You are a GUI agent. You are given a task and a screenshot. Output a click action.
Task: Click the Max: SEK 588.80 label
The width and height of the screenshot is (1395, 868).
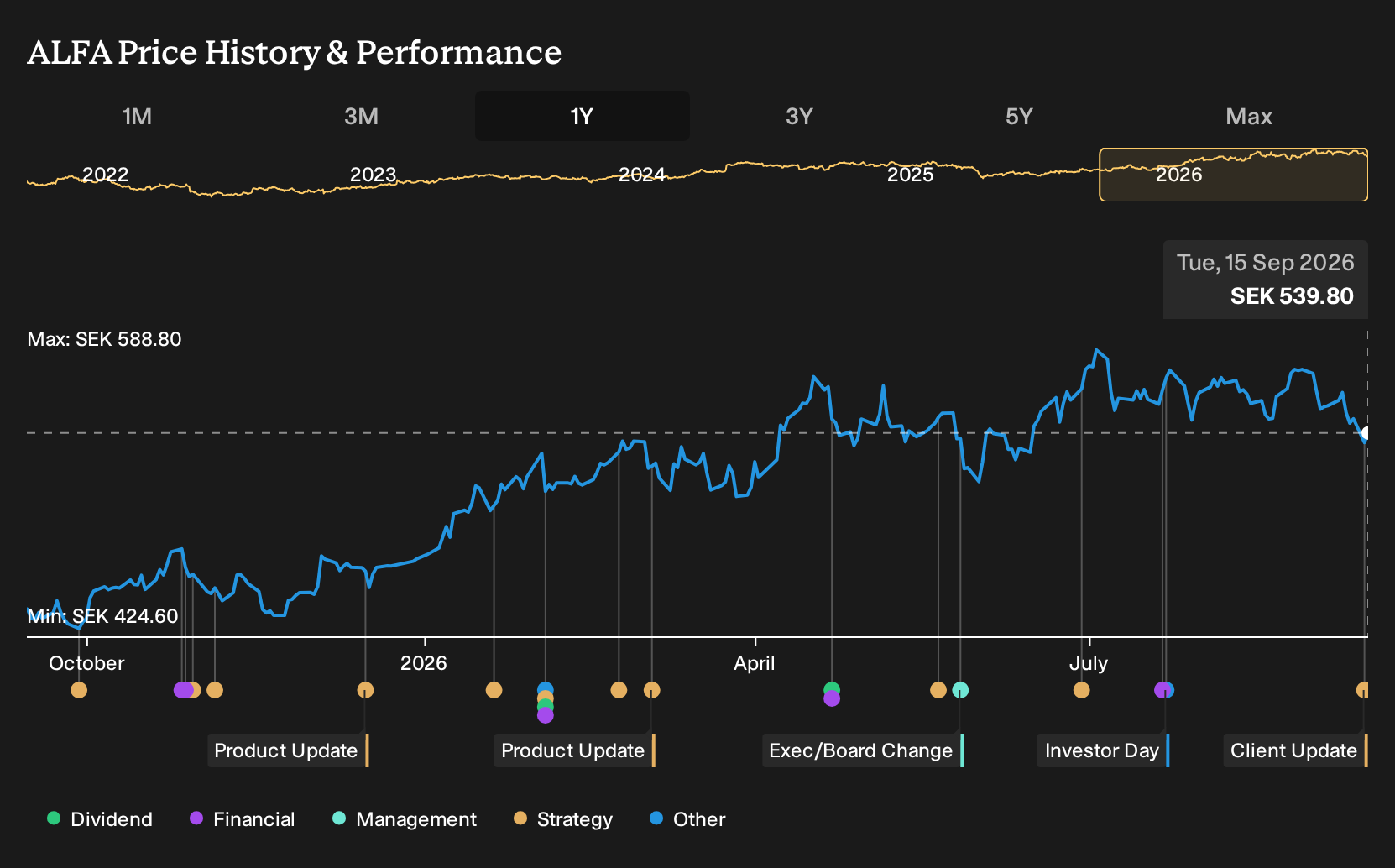pos(105,339)
